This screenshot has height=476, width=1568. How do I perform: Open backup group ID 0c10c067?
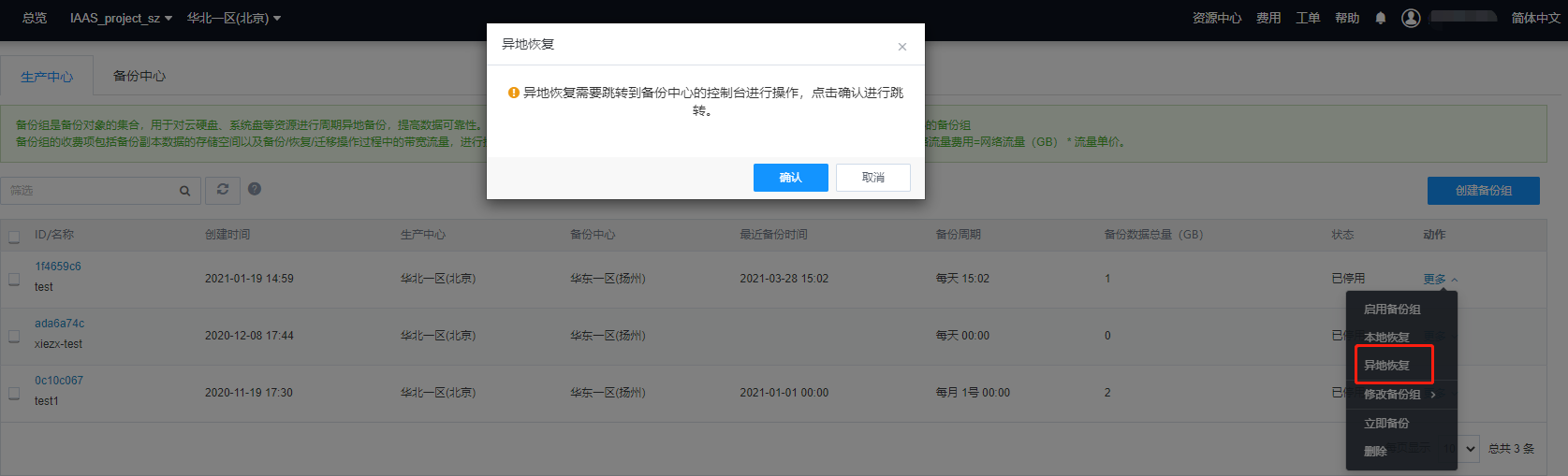[x=59, y=381]
